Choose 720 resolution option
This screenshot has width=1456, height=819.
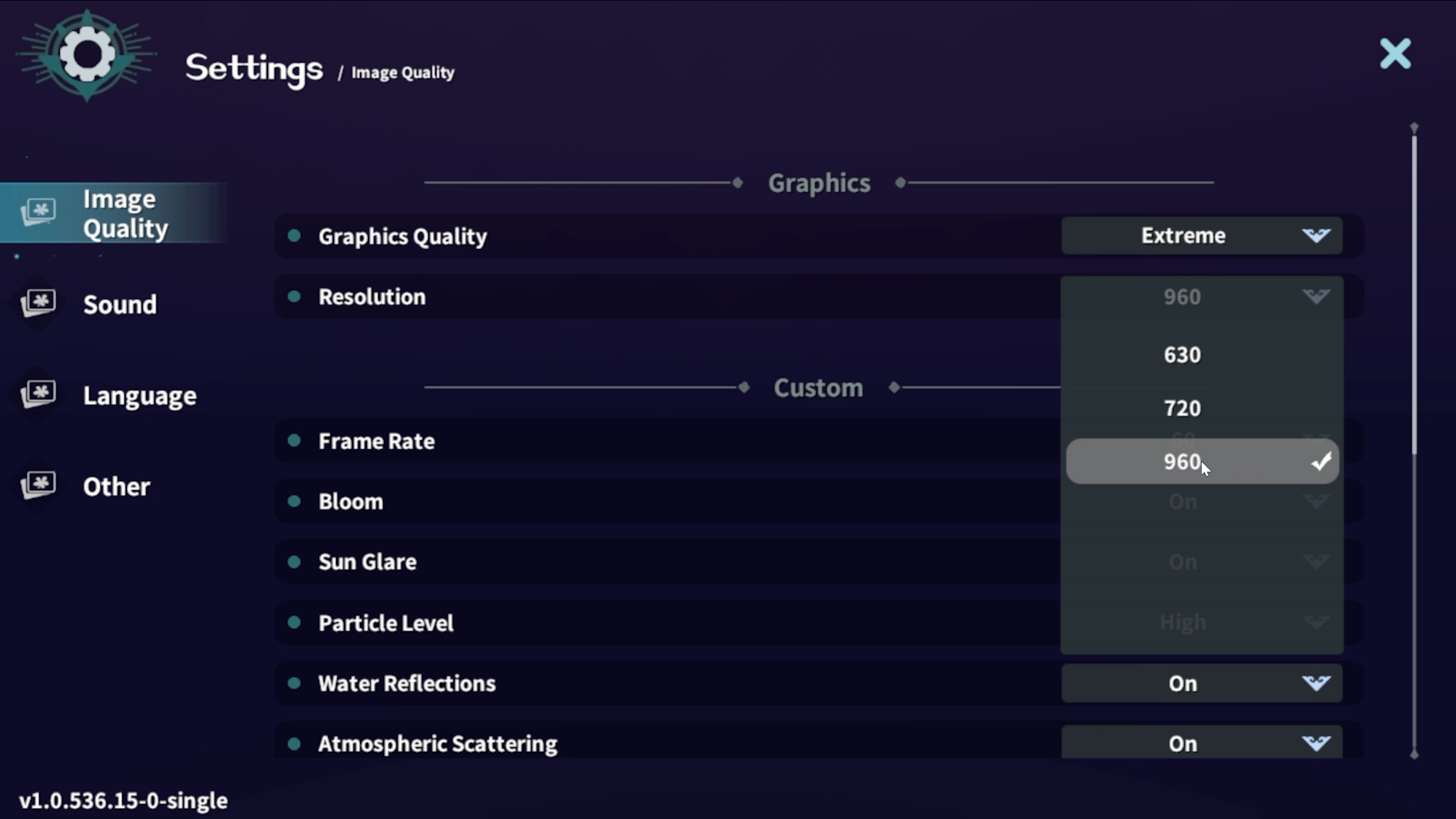click(1182, 408)
